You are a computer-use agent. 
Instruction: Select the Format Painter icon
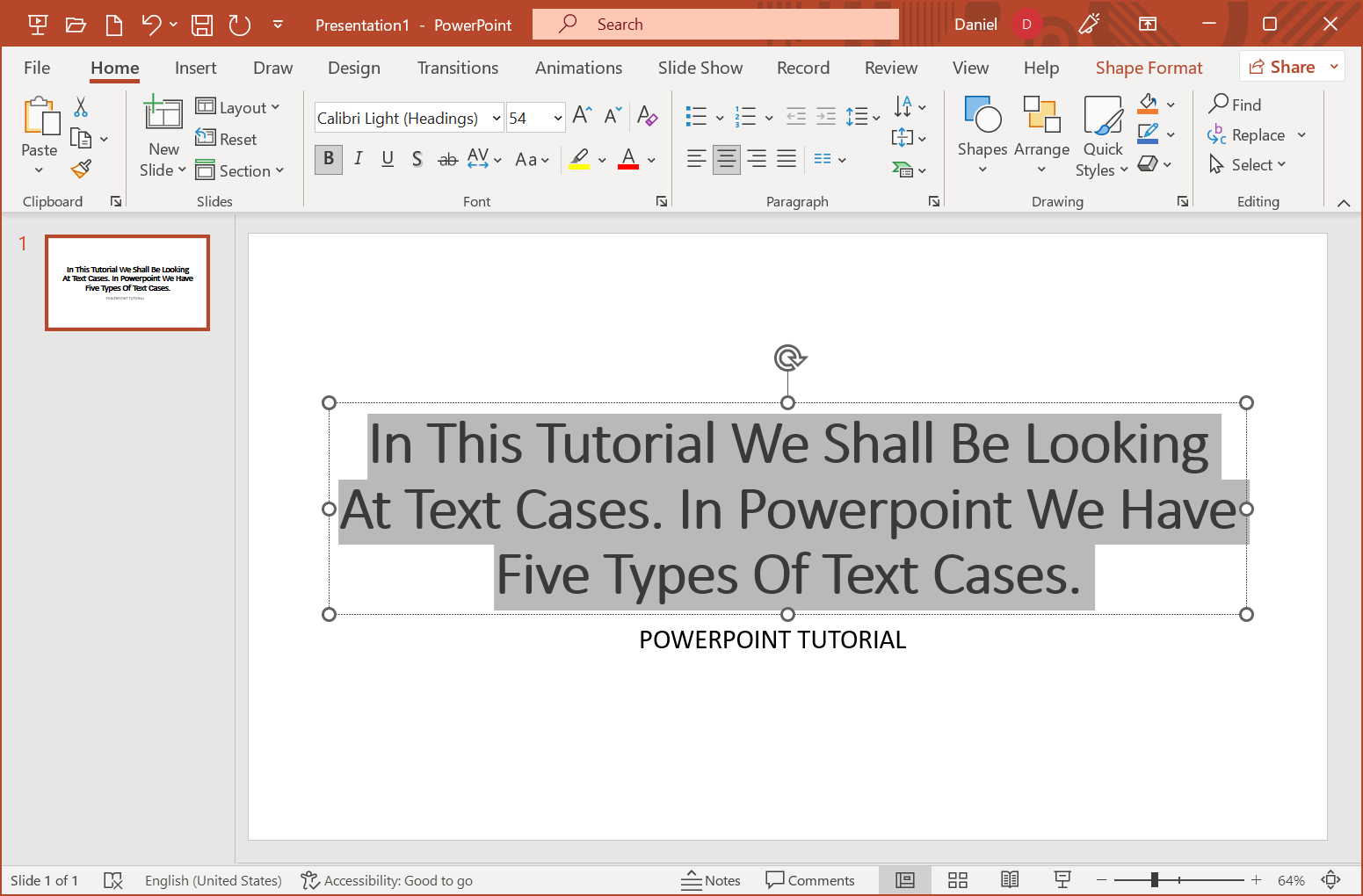tap(81, 168)
